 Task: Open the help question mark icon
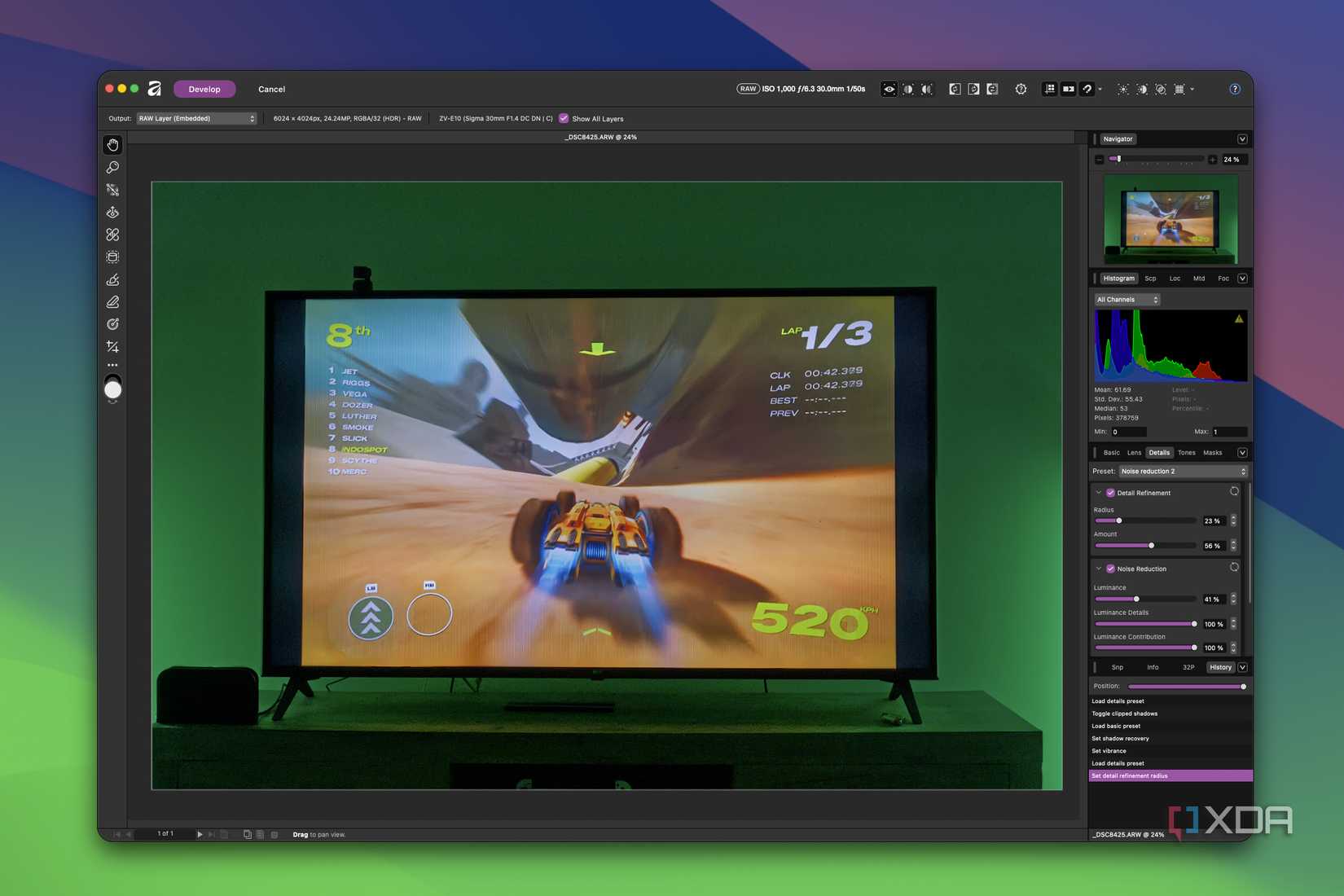(x=1235, y=89)
